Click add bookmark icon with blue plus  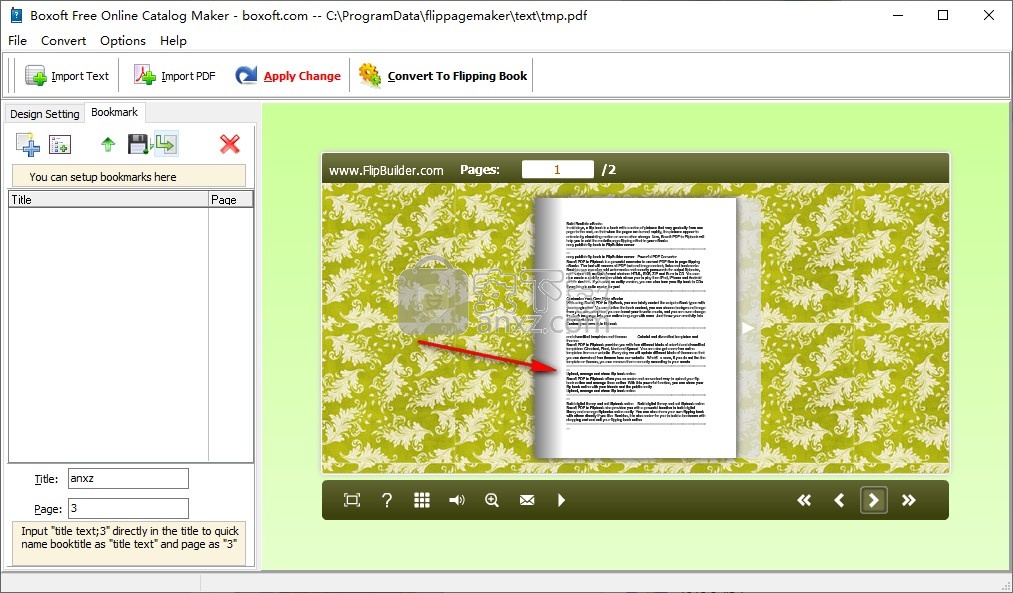28,144
